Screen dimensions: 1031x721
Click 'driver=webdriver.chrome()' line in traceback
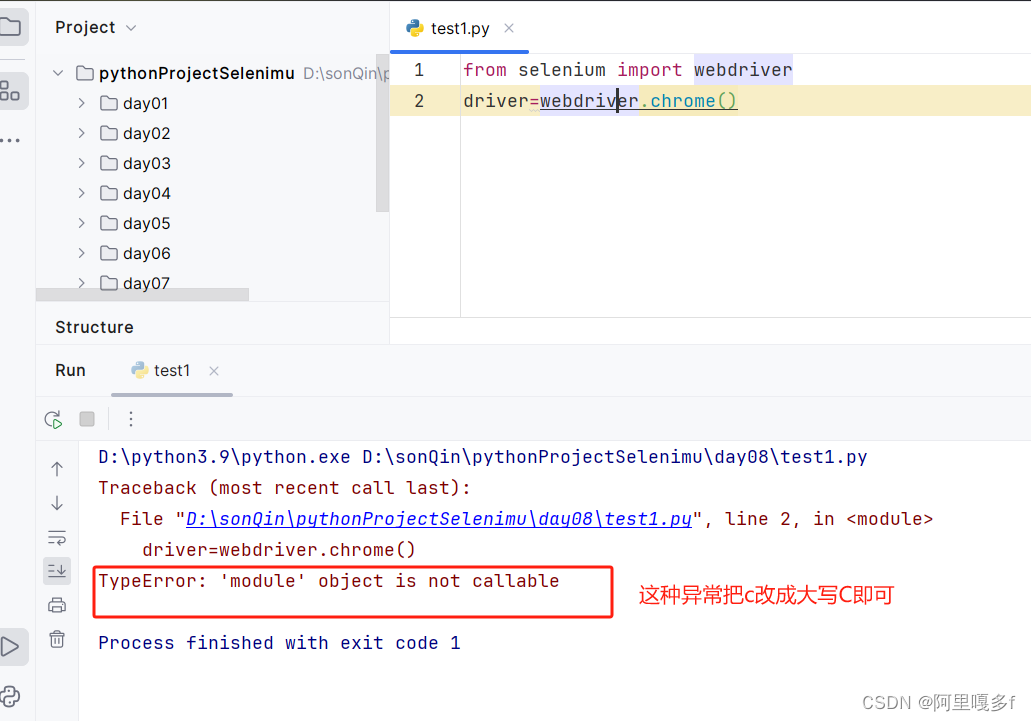point(279,550)
